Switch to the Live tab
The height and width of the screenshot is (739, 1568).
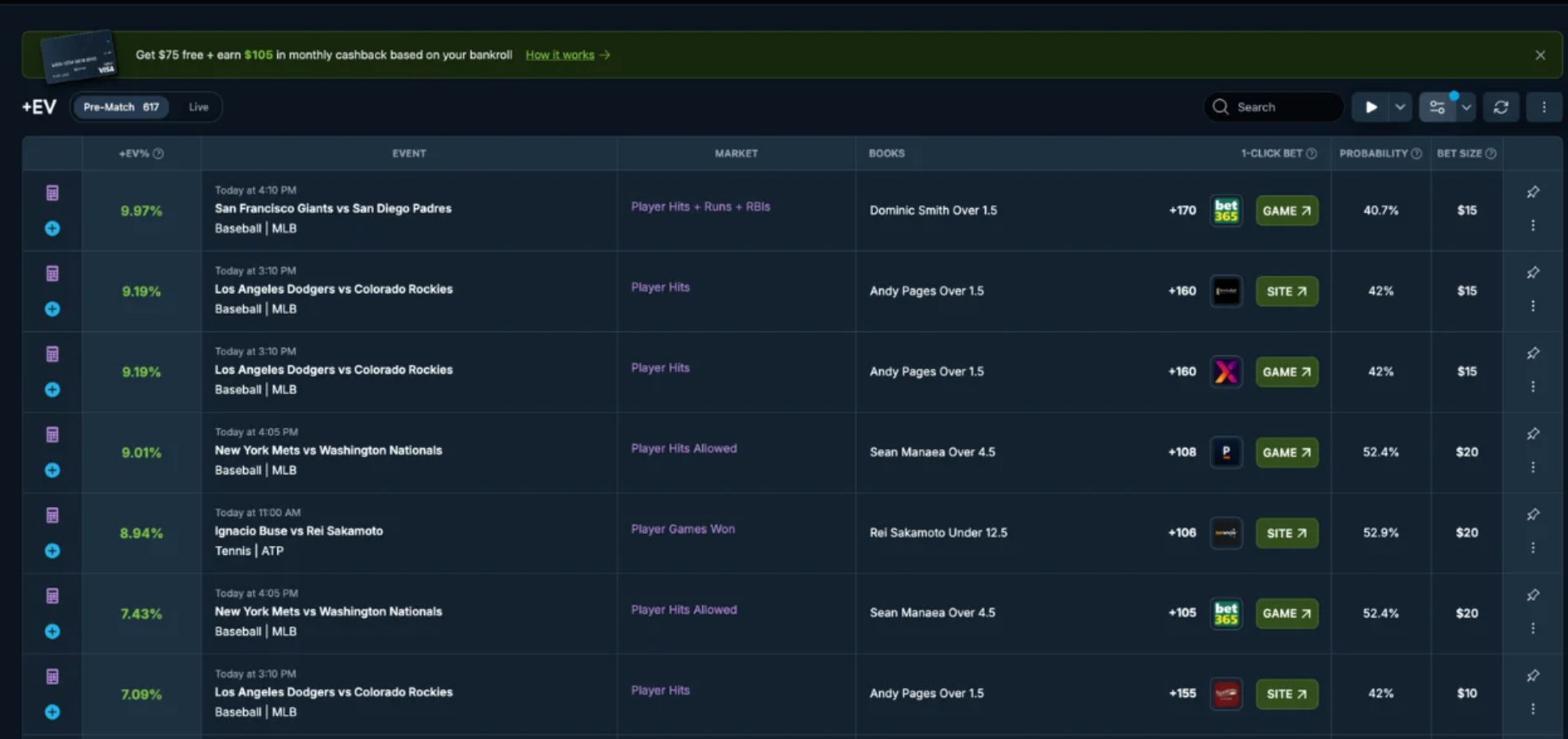(199, 107)
